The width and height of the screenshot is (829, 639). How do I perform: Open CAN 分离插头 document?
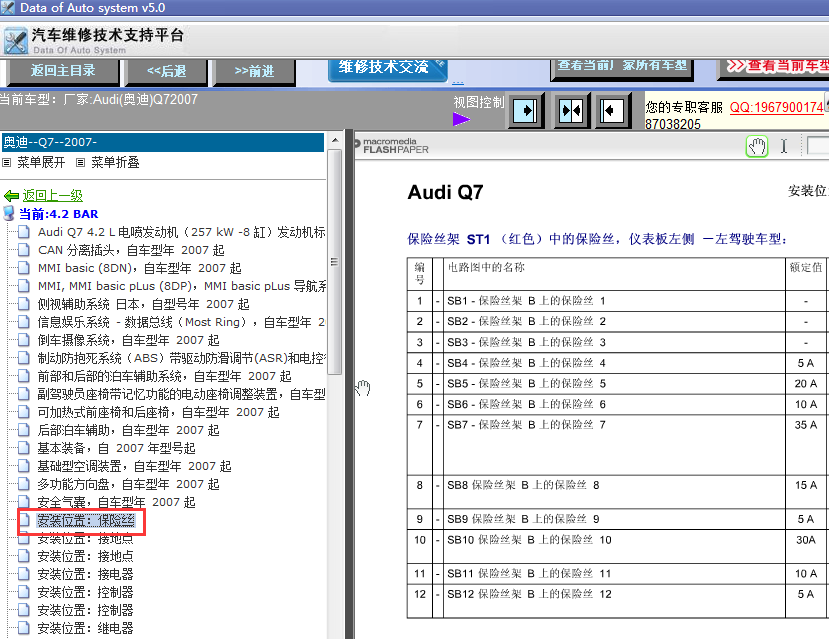point(131,250)
